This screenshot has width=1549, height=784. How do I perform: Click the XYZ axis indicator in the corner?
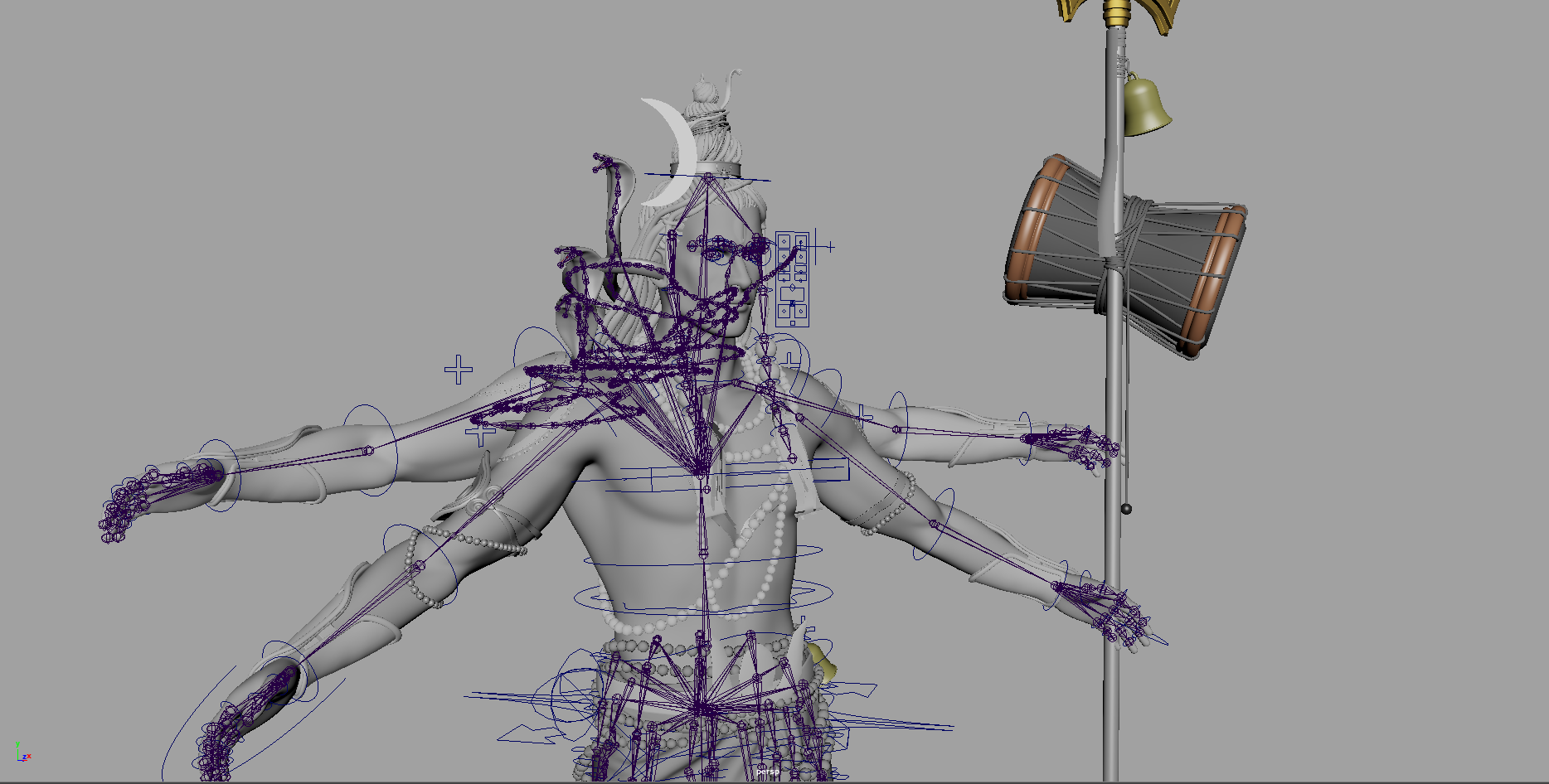coord(22,753)
